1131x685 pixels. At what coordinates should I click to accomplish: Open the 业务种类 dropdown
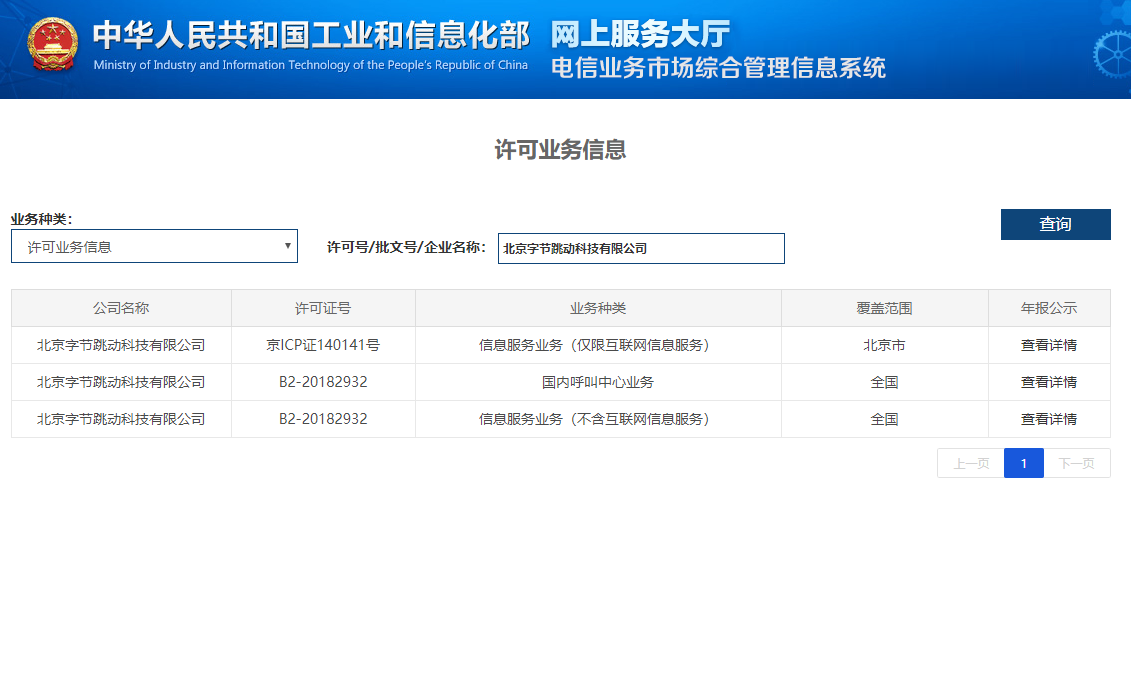[x=154, y=246]
